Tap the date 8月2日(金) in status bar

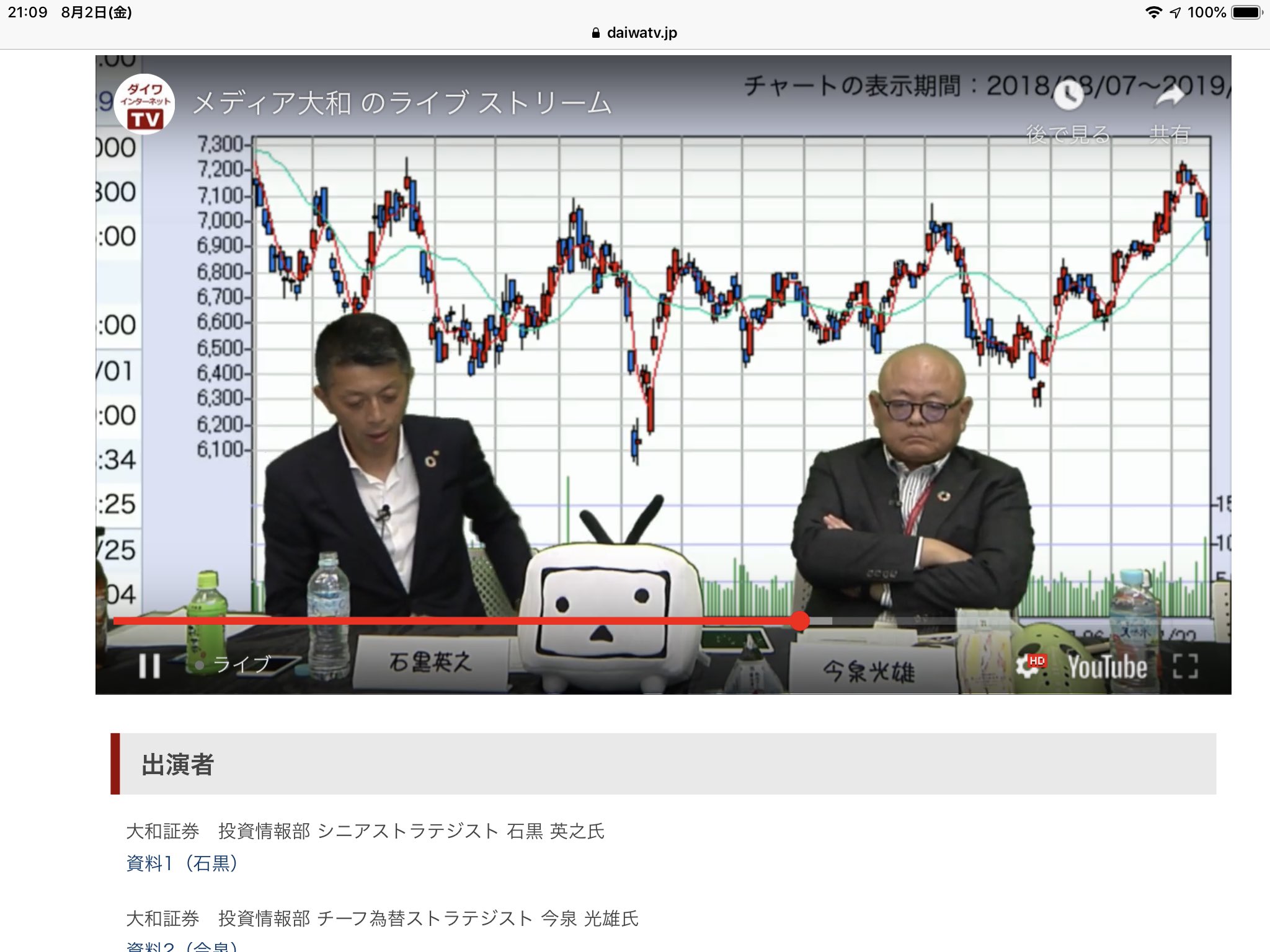pos(96,12)
